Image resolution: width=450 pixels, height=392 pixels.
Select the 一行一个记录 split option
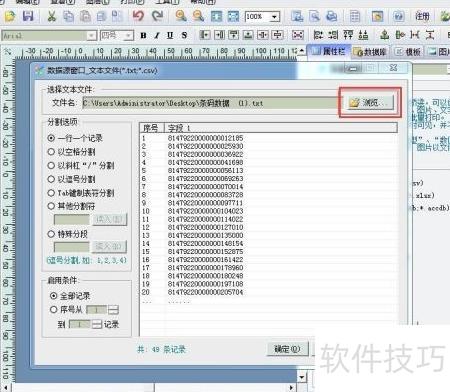(75, 138)
